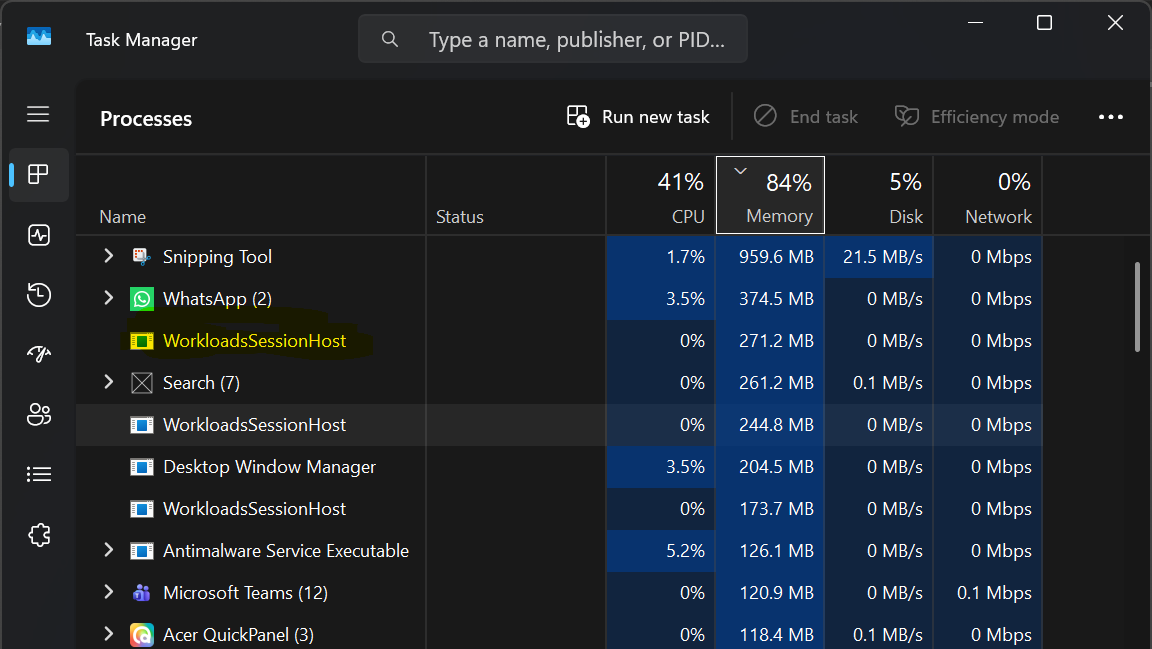The width and height of the screenshot is (1152, 649).
Task: Open the Performance page in sidebar
Action: (39, 235)
